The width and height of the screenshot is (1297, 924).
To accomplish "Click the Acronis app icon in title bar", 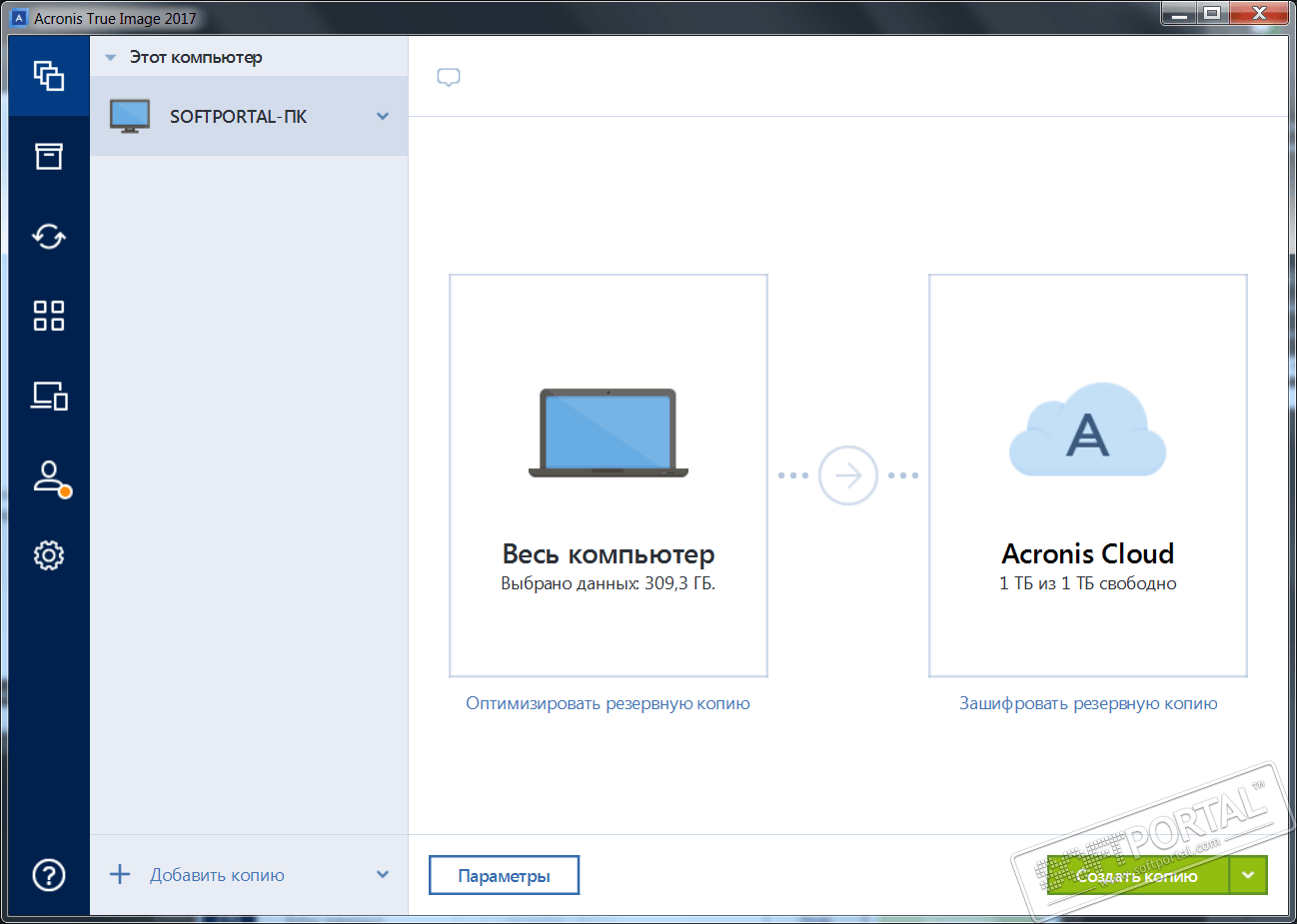I will (x=19, y=18).
